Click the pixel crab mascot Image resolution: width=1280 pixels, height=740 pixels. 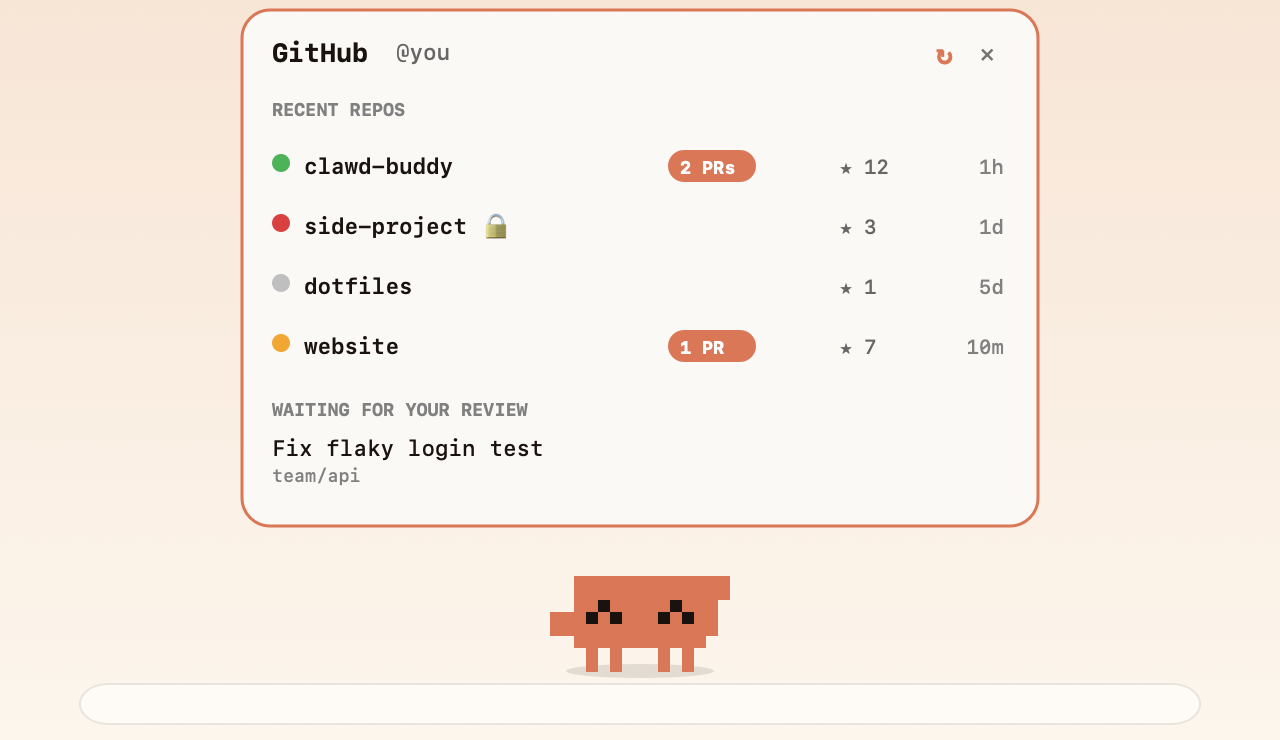(x=640, y=624)
